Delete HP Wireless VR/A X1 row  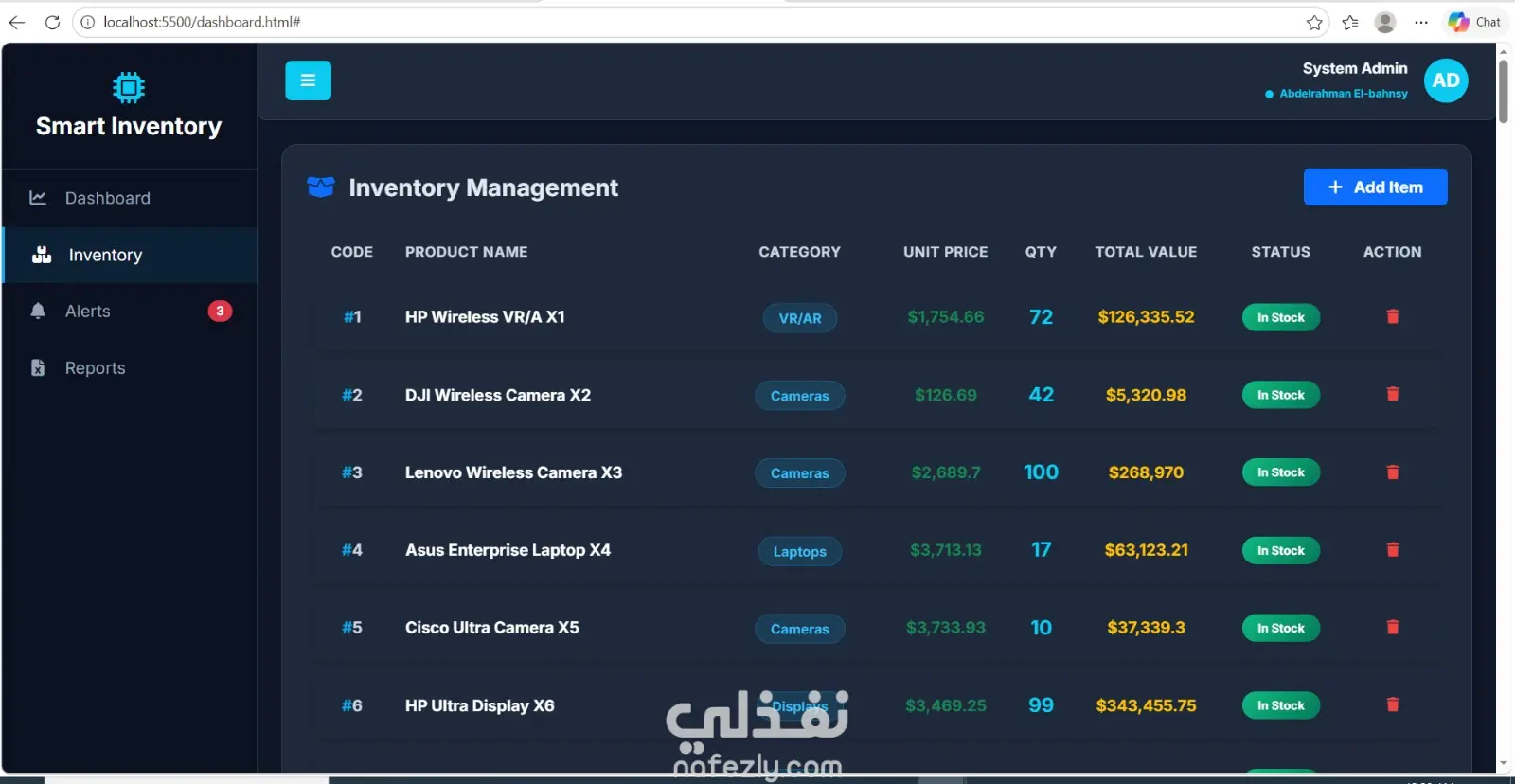click(x=1393, y=316)
